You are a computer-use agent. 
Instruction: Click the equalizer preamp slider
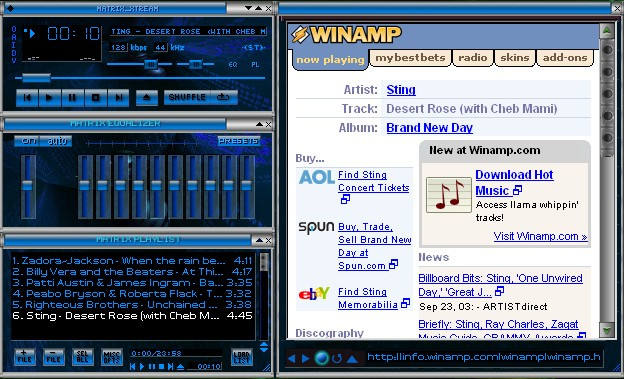coord(28,187)
